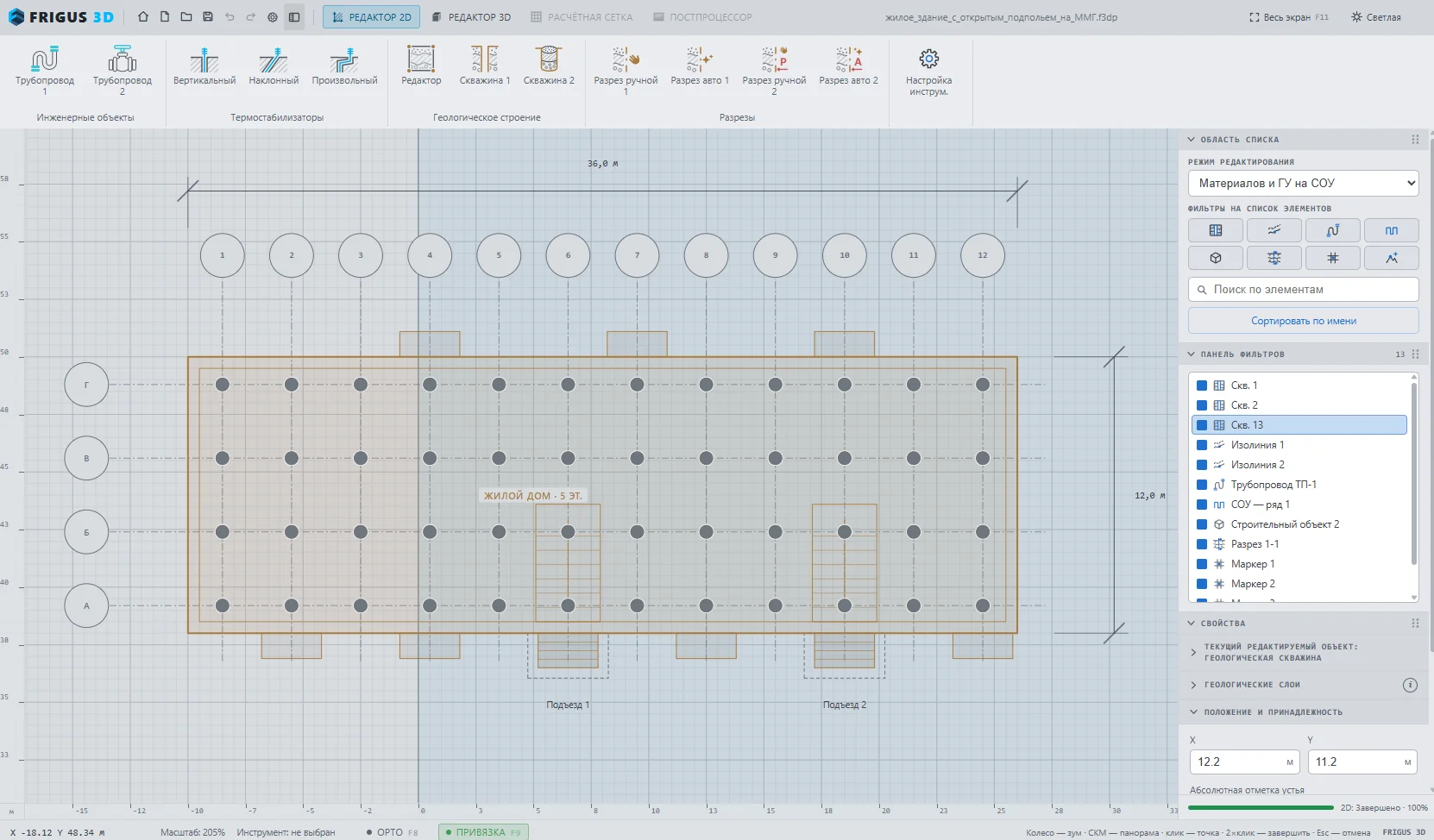
Task: Select the Скважина 2 tool
Action: pos(549,66)
